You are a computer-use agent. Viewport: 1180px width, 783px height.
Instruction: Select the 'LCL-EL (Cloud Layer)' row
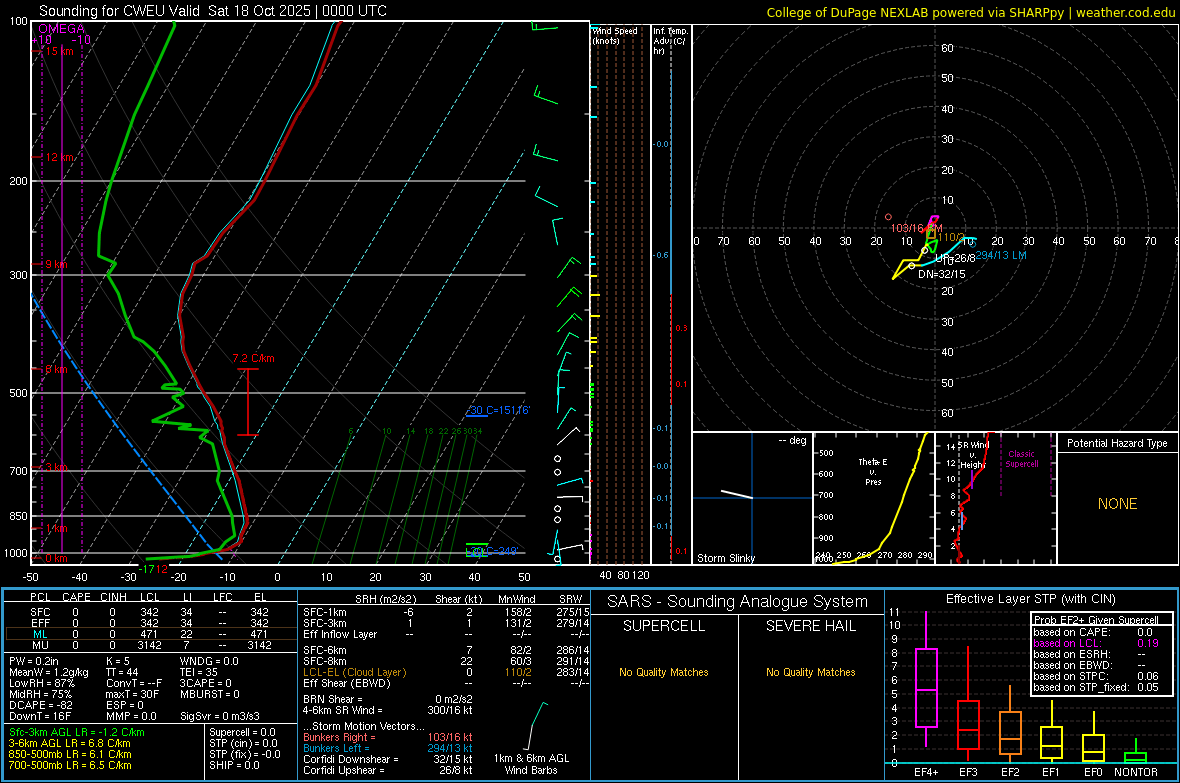(447, 672)
